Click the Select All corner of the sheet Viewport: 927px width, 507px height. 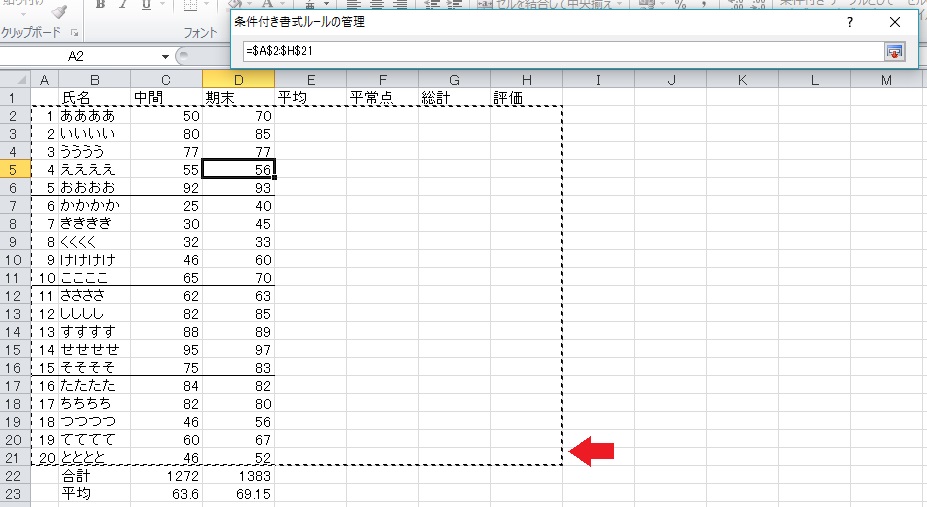click(x=15, y=79)
